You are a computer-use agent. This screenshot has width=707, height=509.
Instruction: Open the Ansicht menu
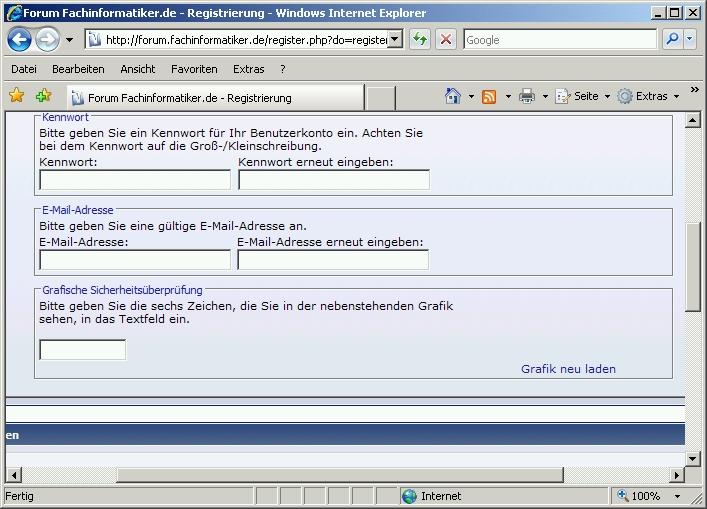coord(138,69)
